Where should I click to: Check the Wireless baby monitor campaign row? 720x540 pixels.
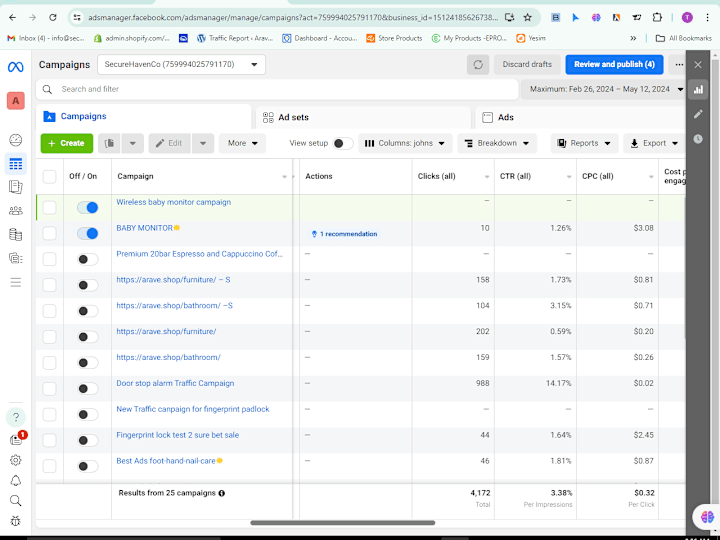pos(49,208)
